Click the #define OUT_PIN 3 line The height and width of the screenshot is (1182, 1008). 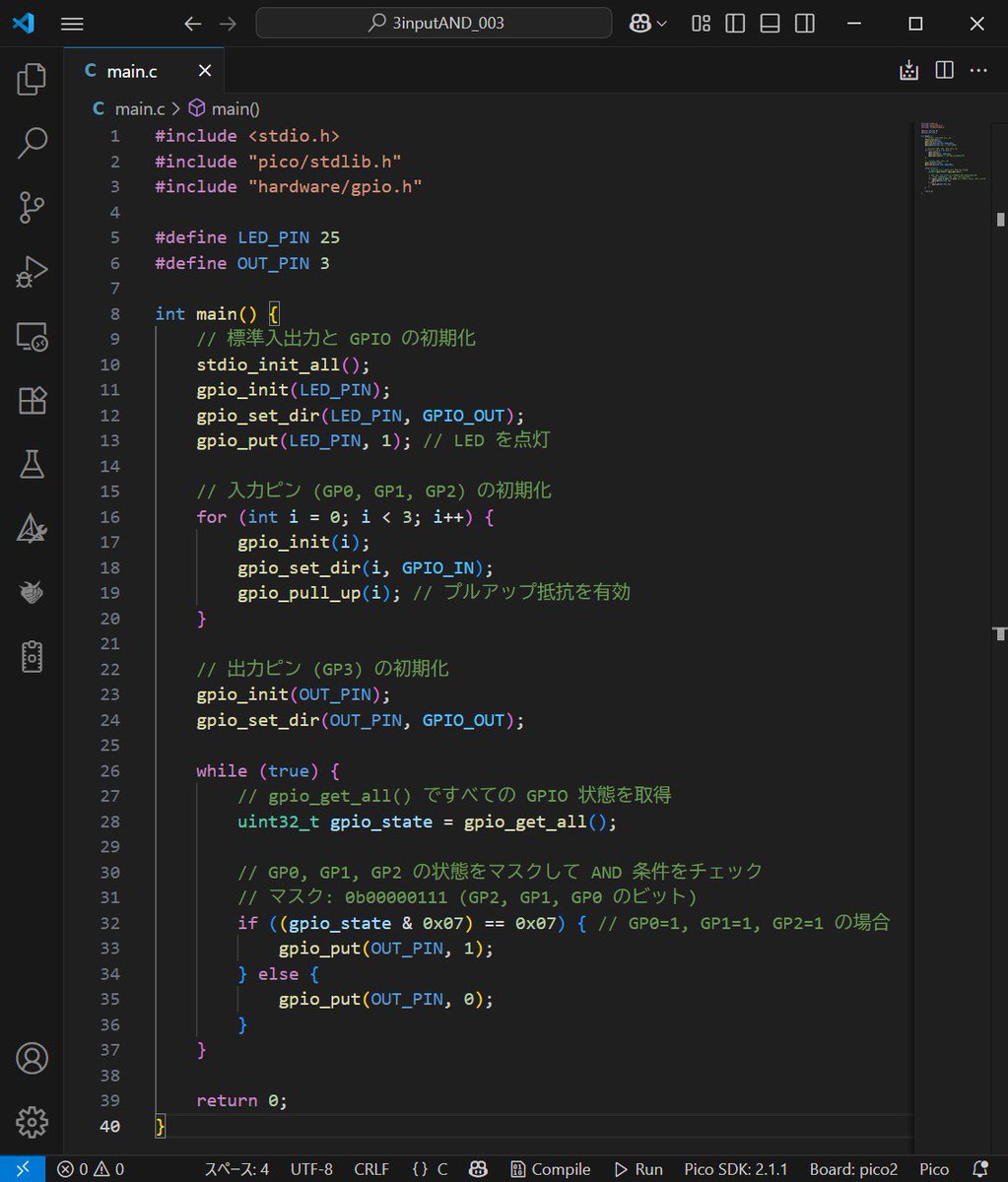[242, 263]
